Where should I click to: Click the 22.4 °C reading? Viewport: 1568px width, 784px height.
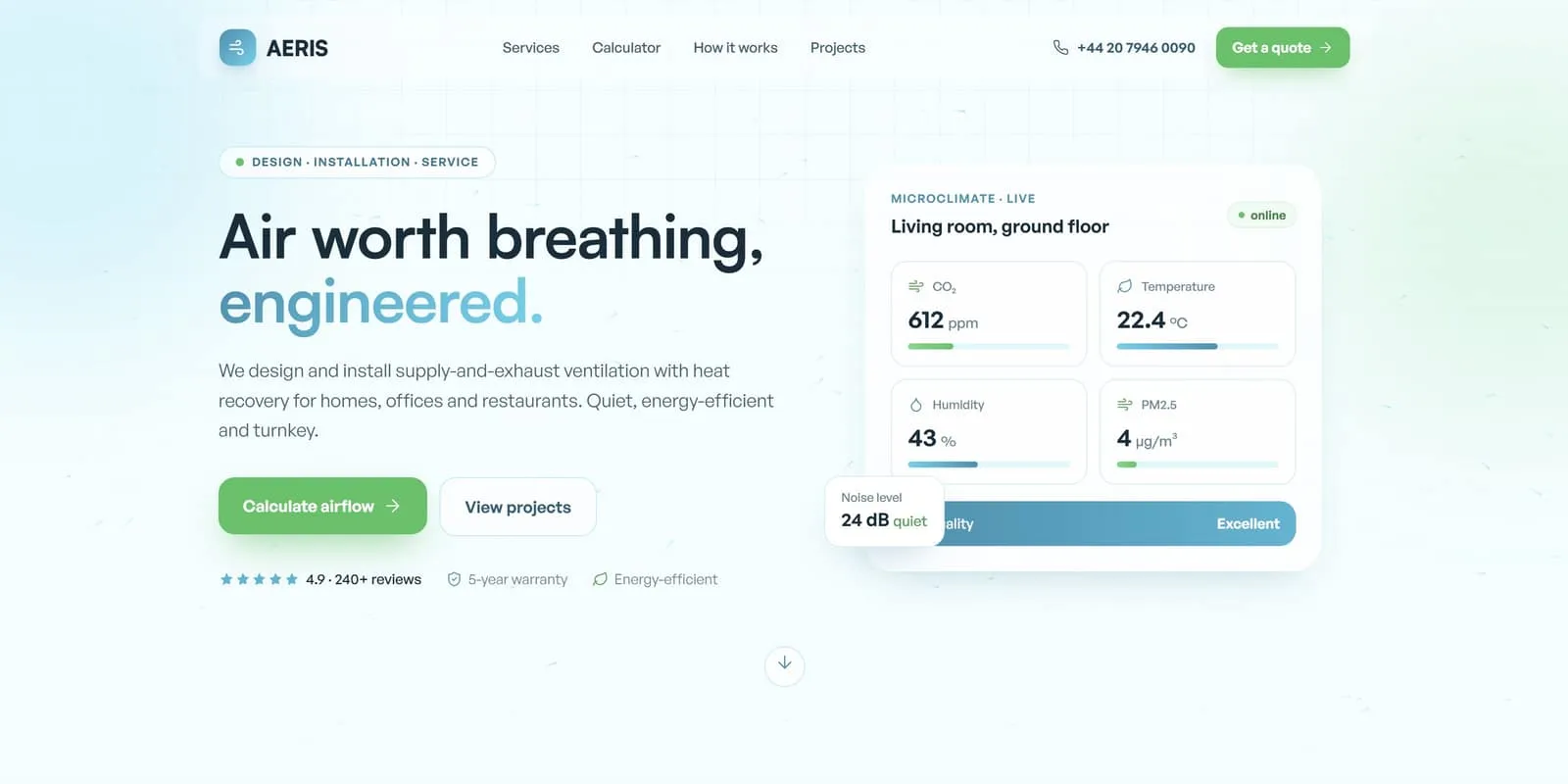click(1151, 320)
